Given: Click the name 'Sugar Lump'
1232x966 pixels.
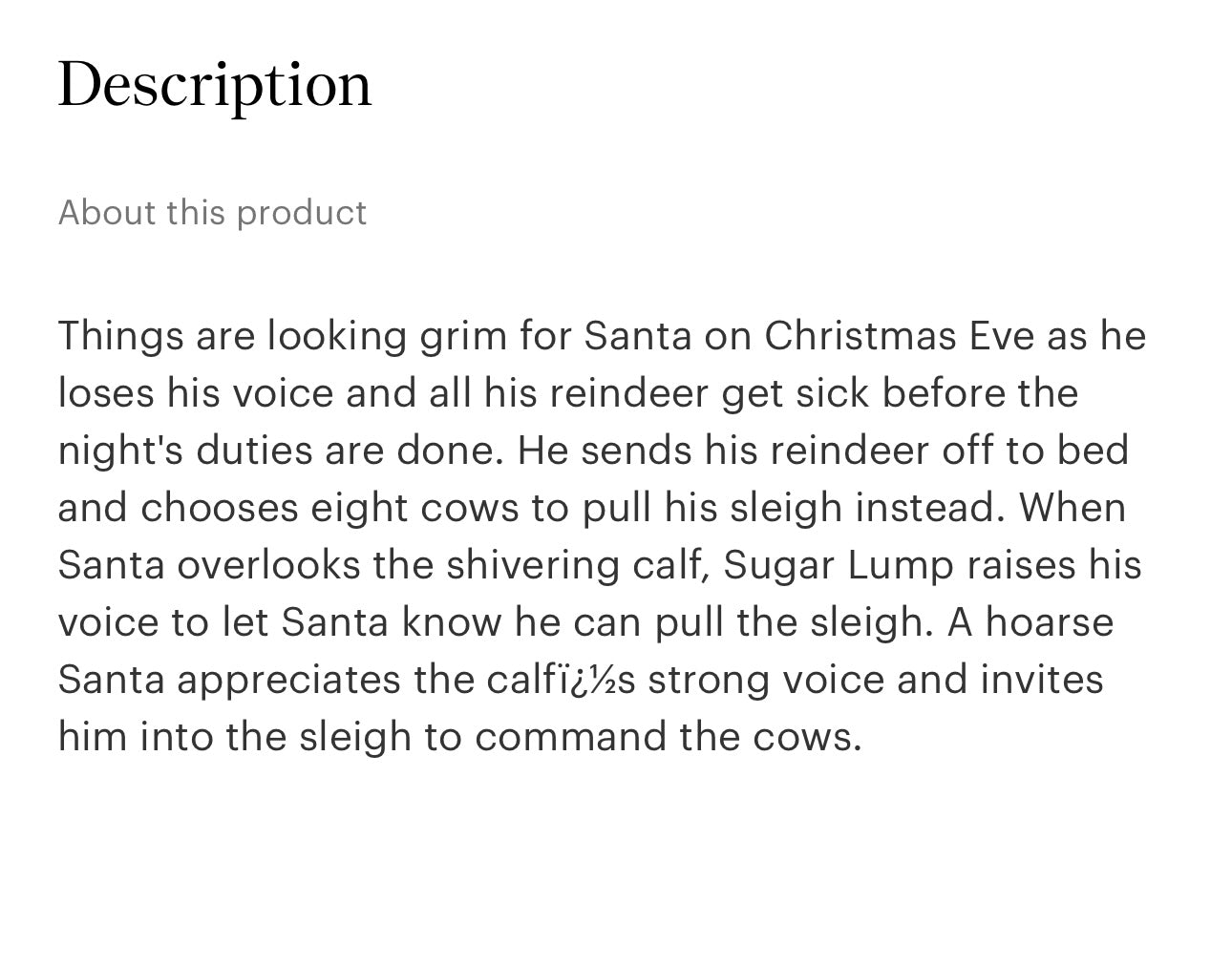Looking at the screenshot, I should [839, 565].
